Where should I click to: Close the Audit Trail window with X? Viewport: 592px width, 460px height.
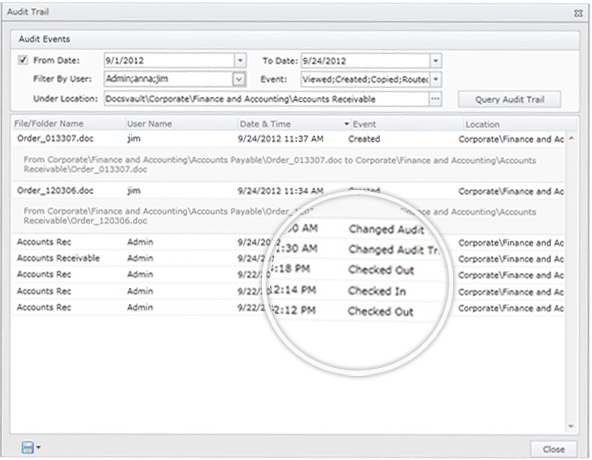click(x=578, y=14)
